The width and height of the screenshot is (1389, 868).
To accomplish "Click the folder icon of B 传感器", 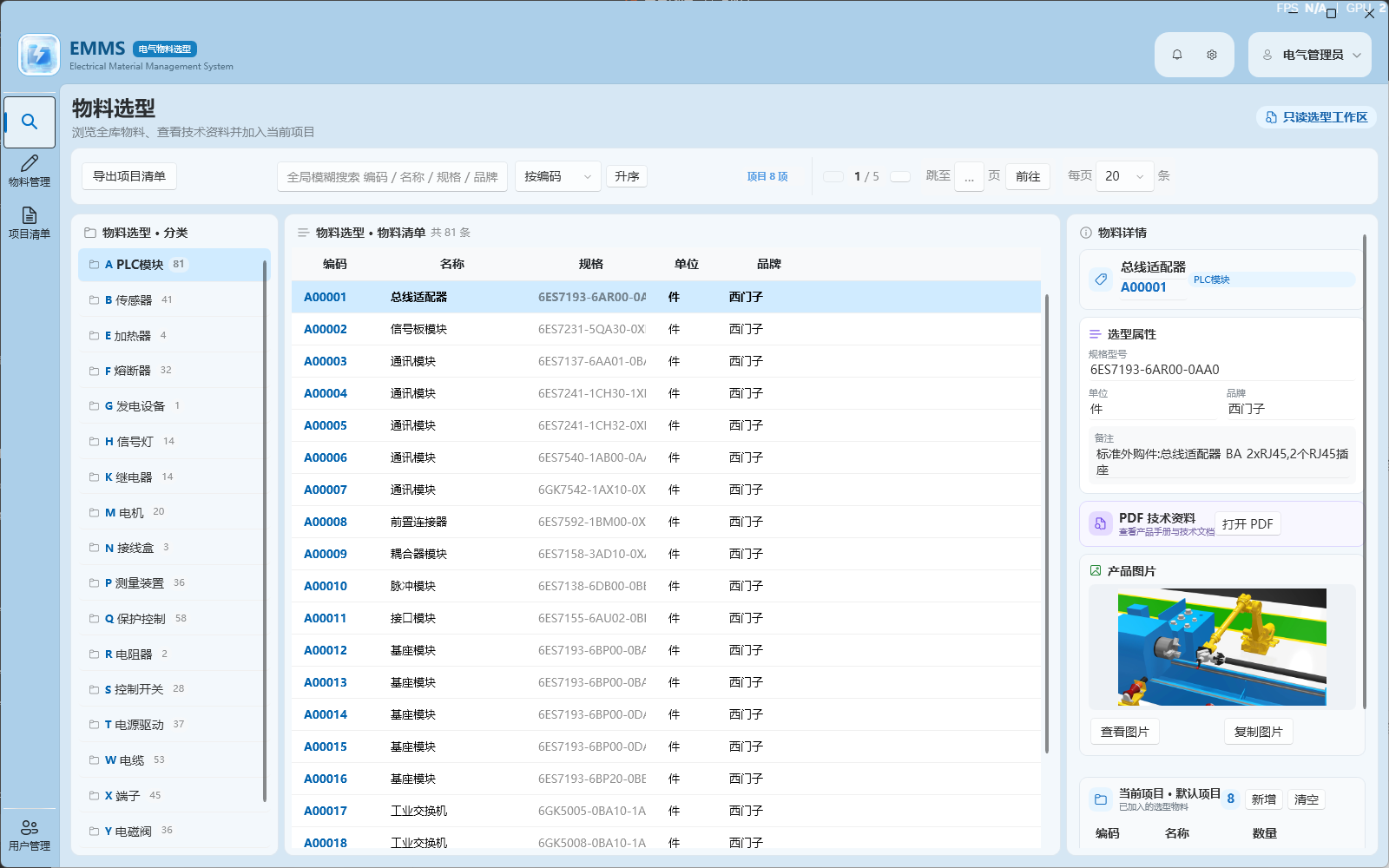I will (94, 300).
